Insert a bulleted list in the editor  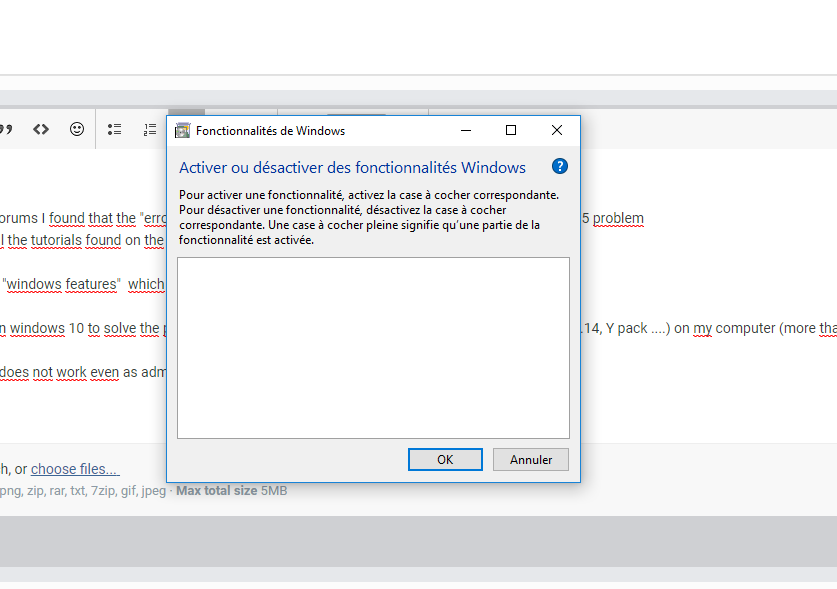pos(114,129)
